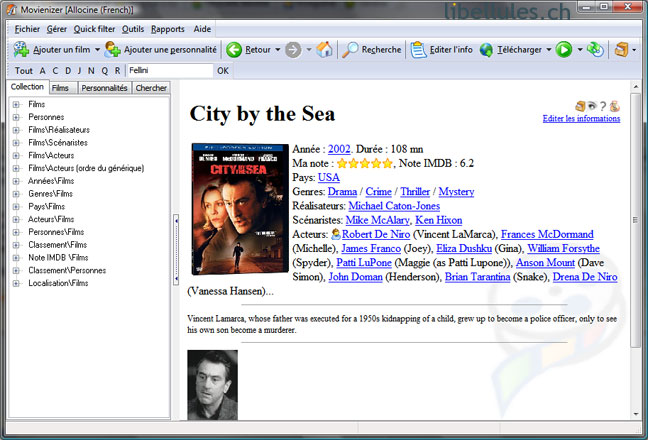Click the green play button

(x=564, y=50)
